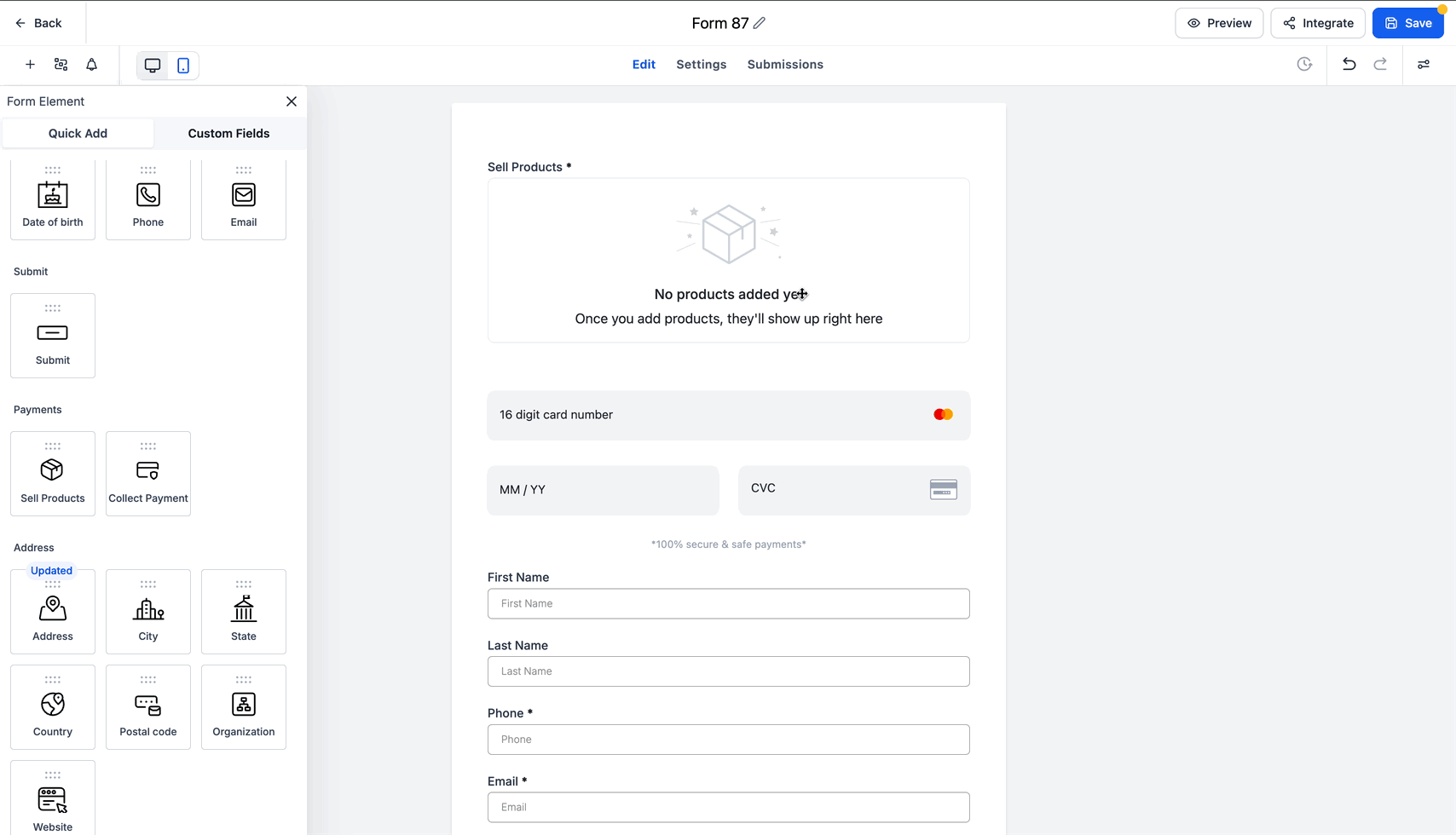This screenshot has height=835, width=1456.
Task: Go to the Submissions tab
Action: 785,65
